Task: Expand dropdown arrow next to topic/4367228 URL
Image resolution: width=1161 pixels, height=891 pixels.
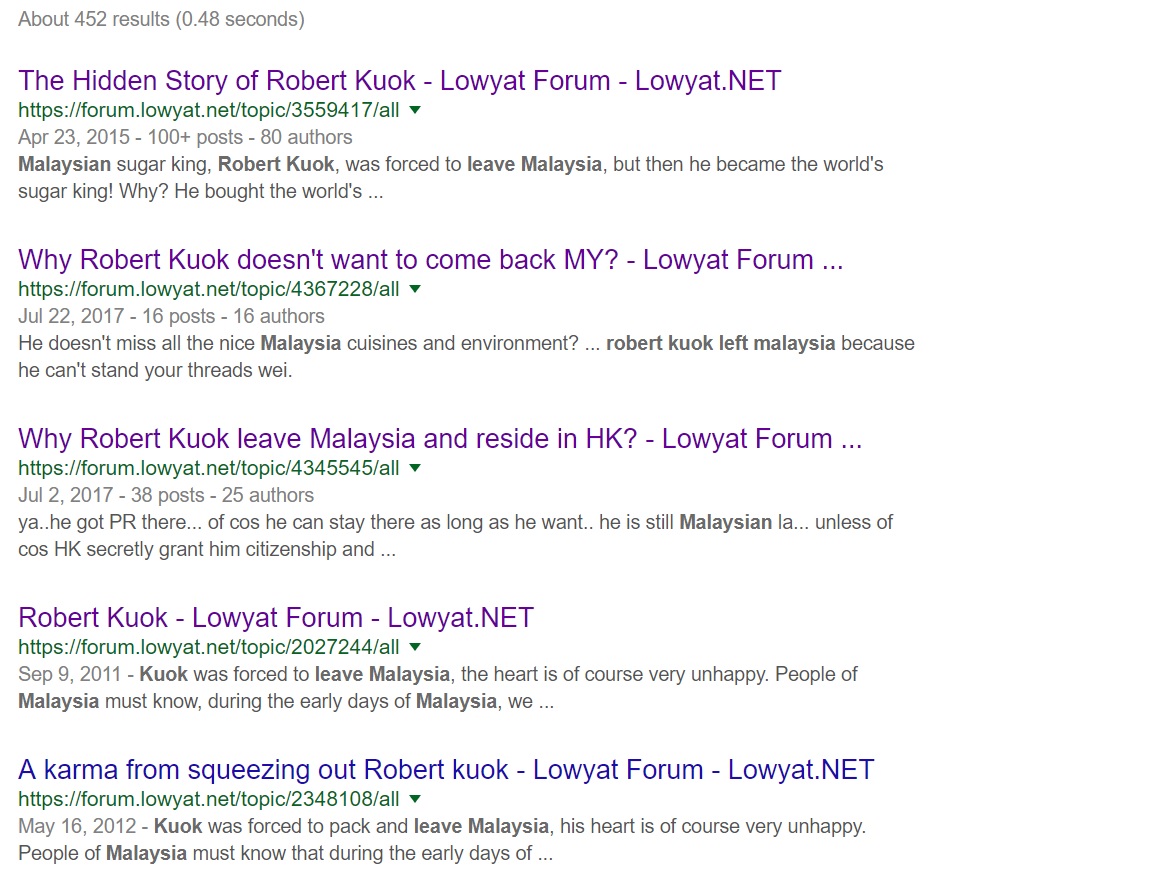Action: click(415, 289)
